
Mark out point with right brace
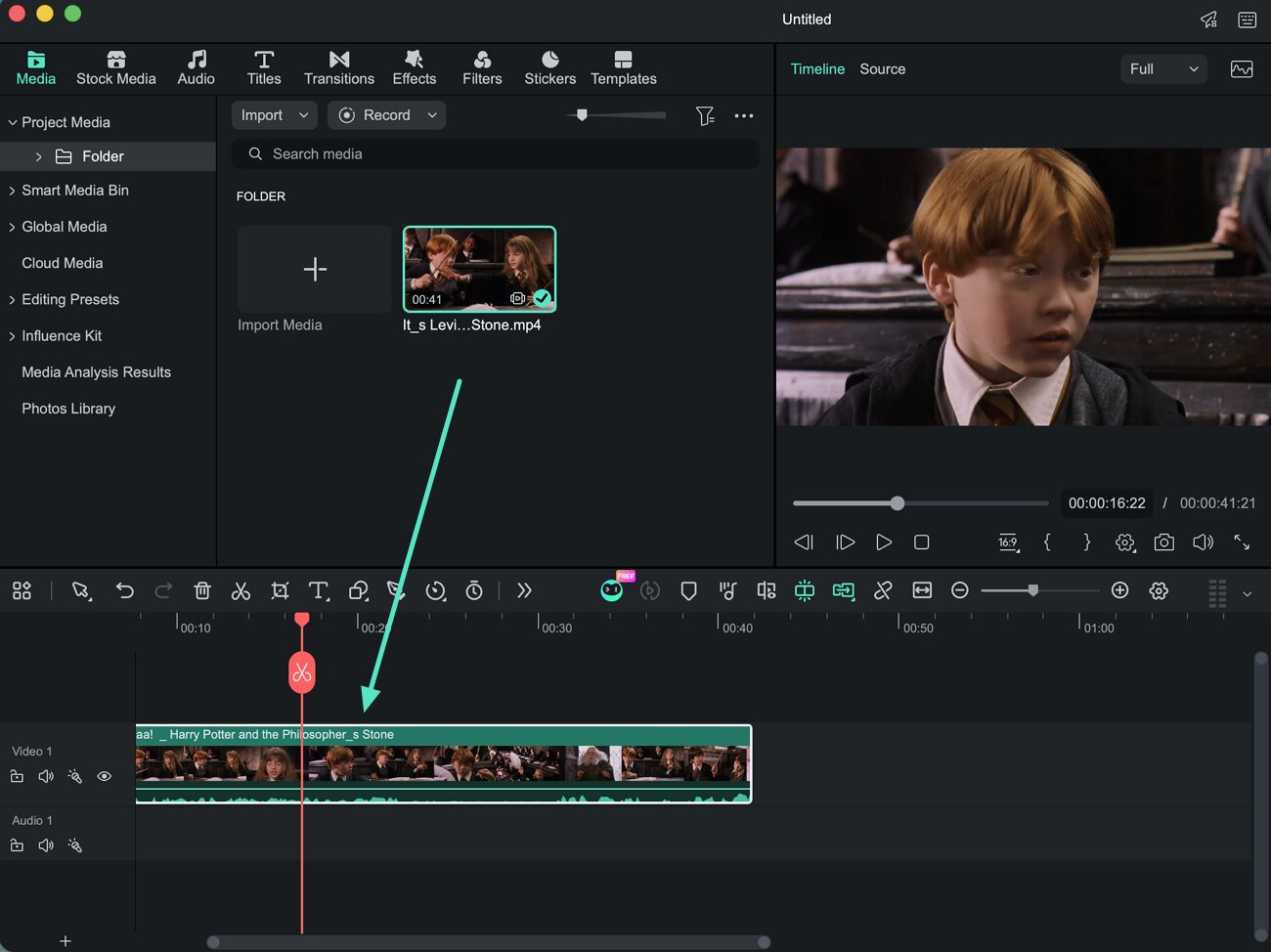click(x=1086, y=541)
